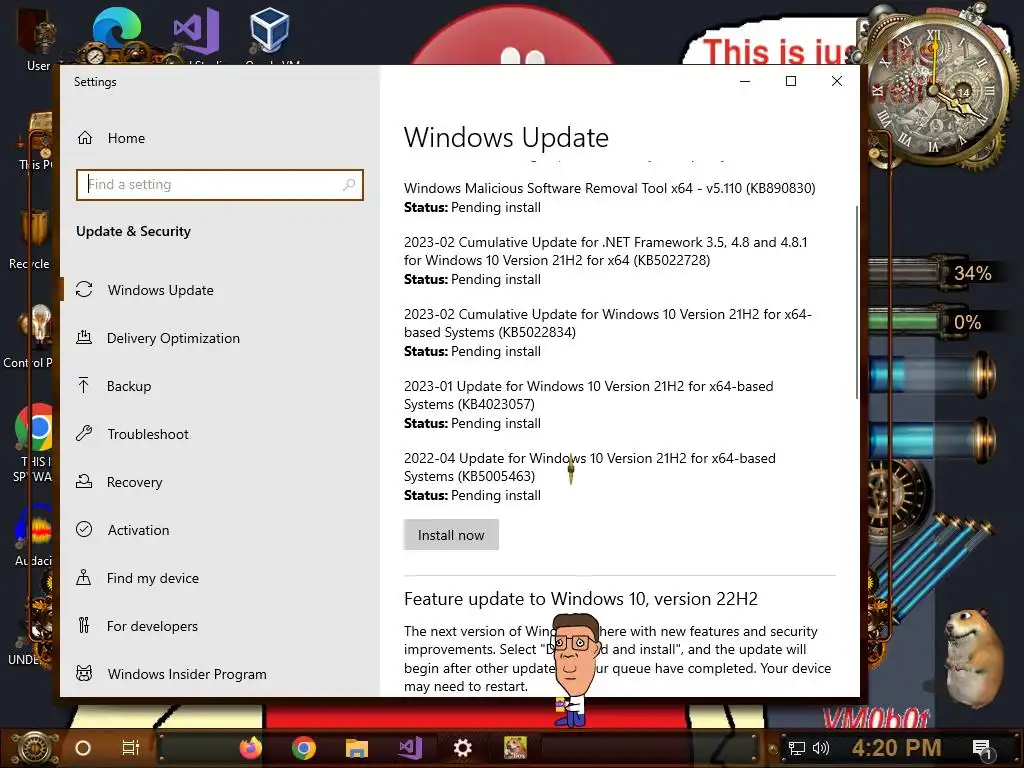Click the For developers icon
The height and width of the screenshot is (768, 1024).
(x=84, y=626)
